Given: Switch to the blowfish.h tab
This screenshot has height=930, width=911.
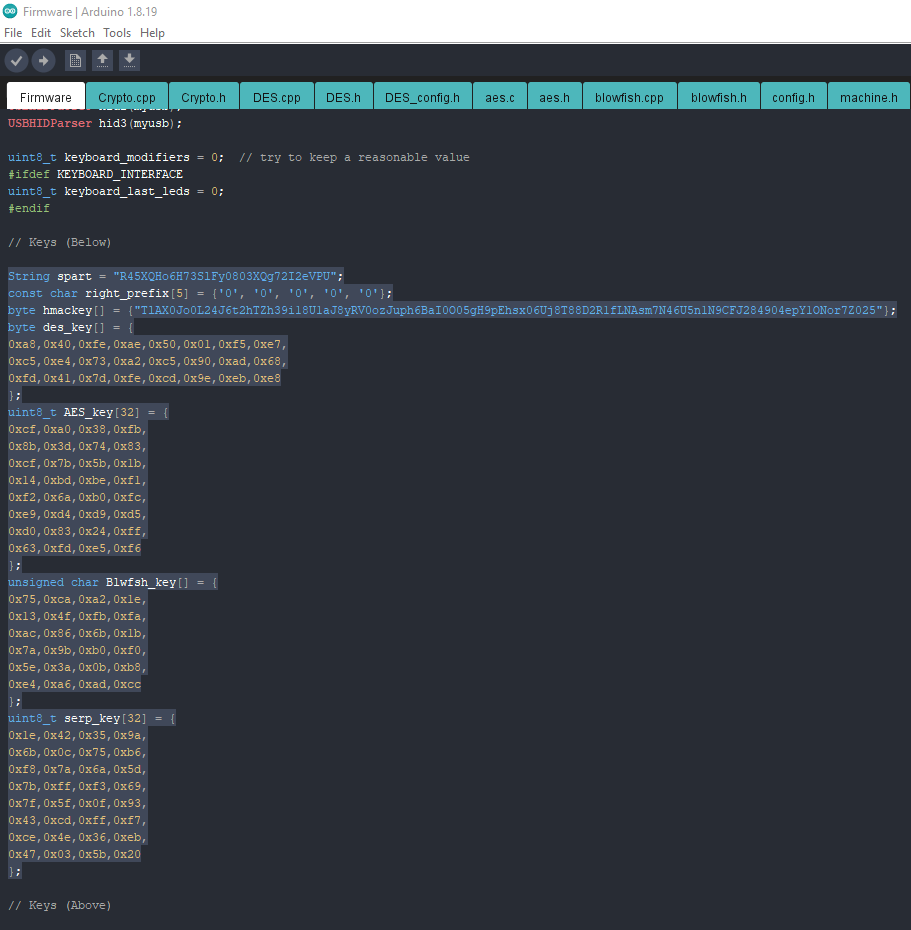Looking at the screenshot, I should (719, 97).
